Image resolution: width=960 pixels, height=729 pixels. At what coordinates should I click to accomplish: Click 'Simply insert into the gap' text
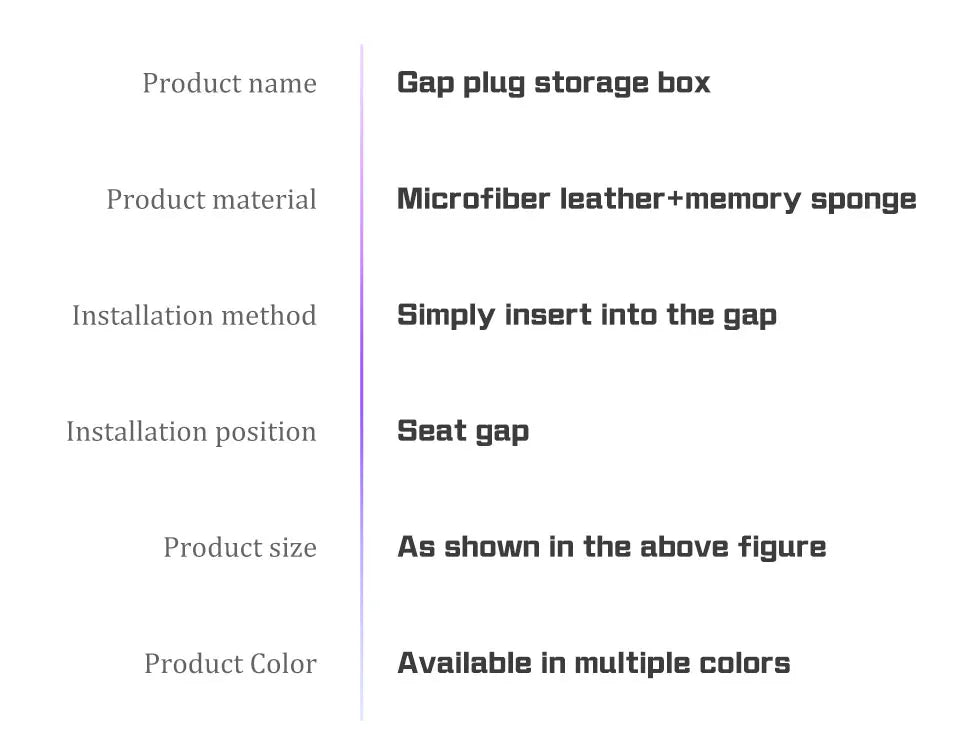[587, 316]
